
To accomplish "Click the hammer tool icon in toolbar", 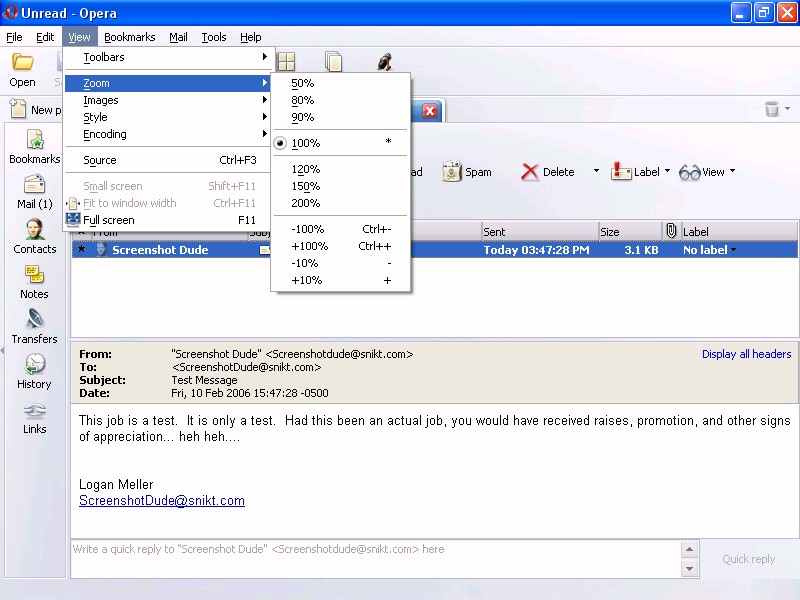I will 384,62.
